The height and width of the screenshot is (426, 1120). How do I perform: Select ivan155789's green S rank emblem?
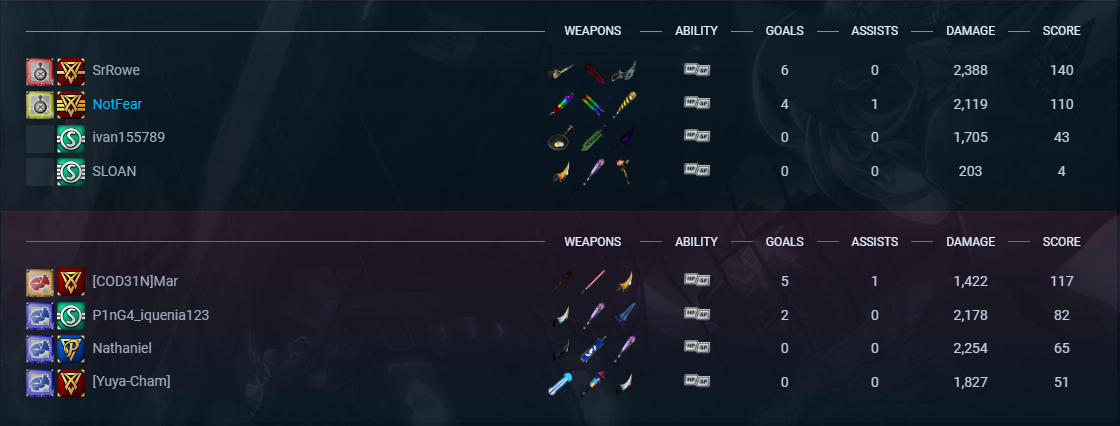click(x=71, y=138)
